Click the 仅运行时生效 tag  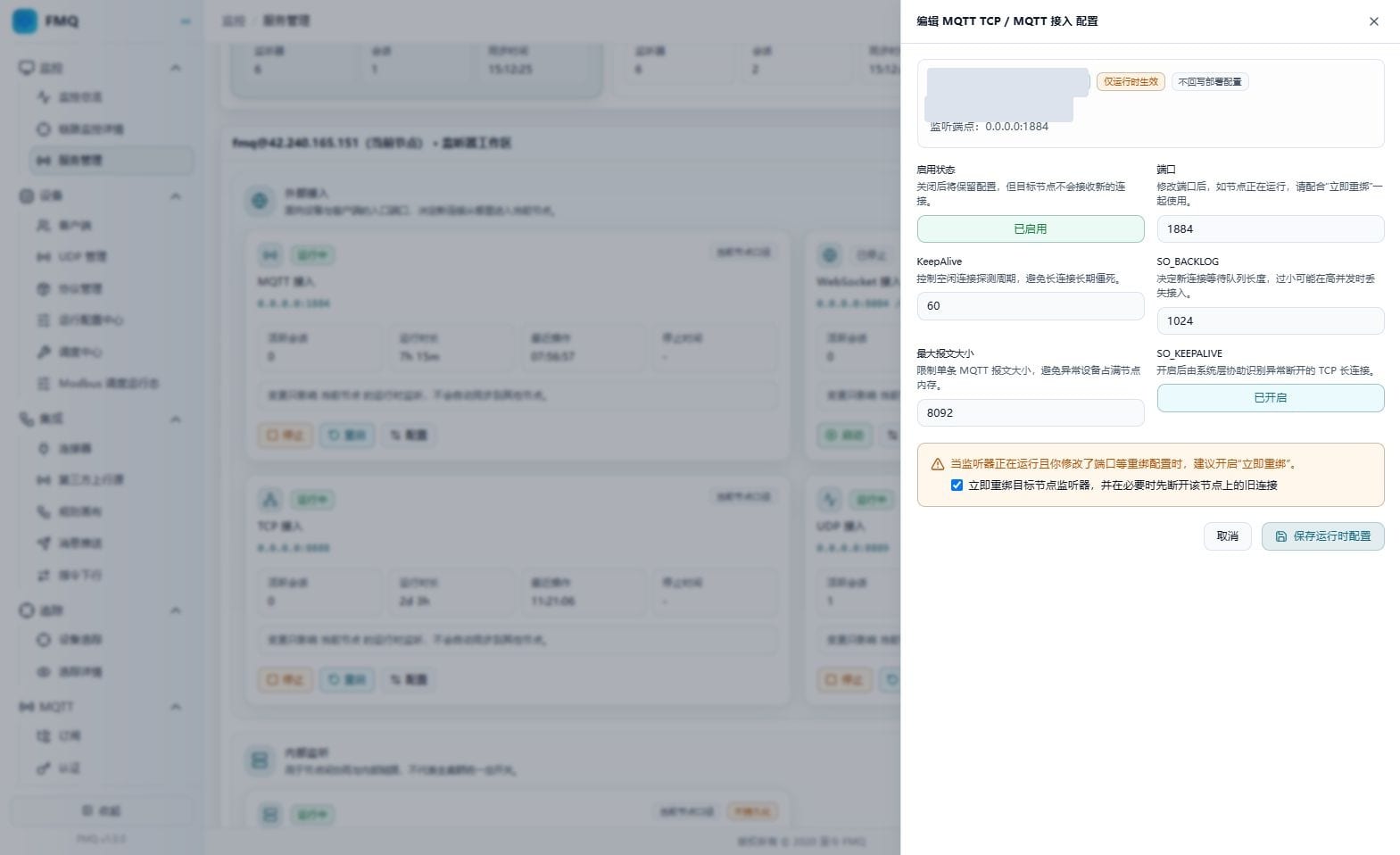click(x=1131, y=81)
